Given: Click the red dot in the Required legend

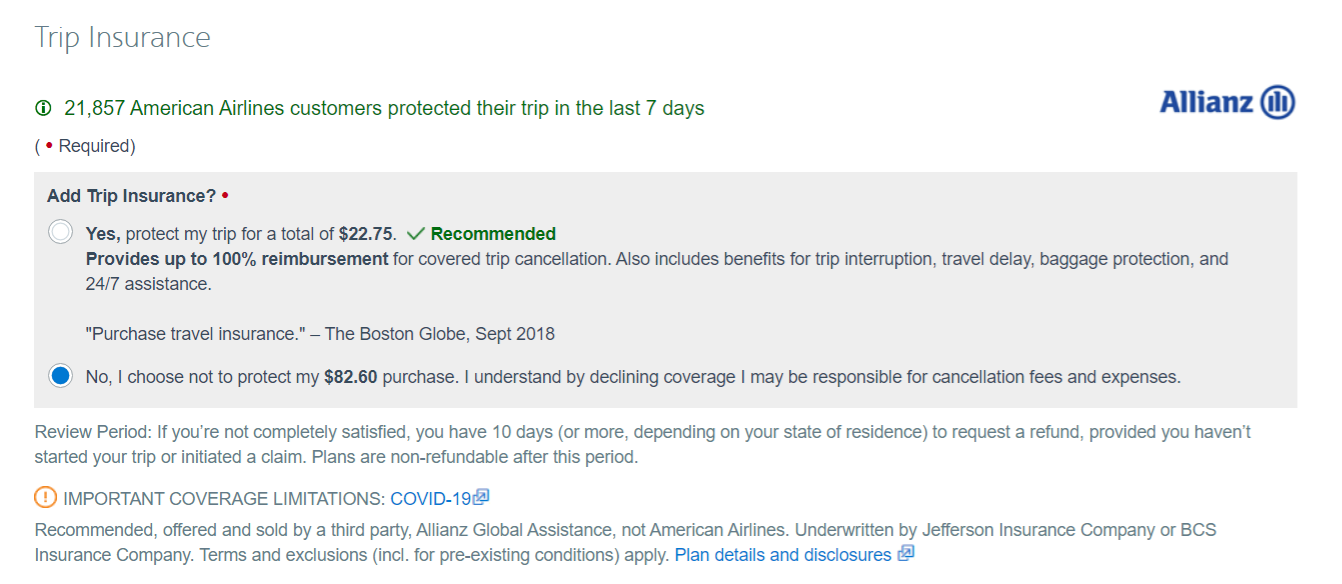Looking at the screenshot, I should 50,147.
